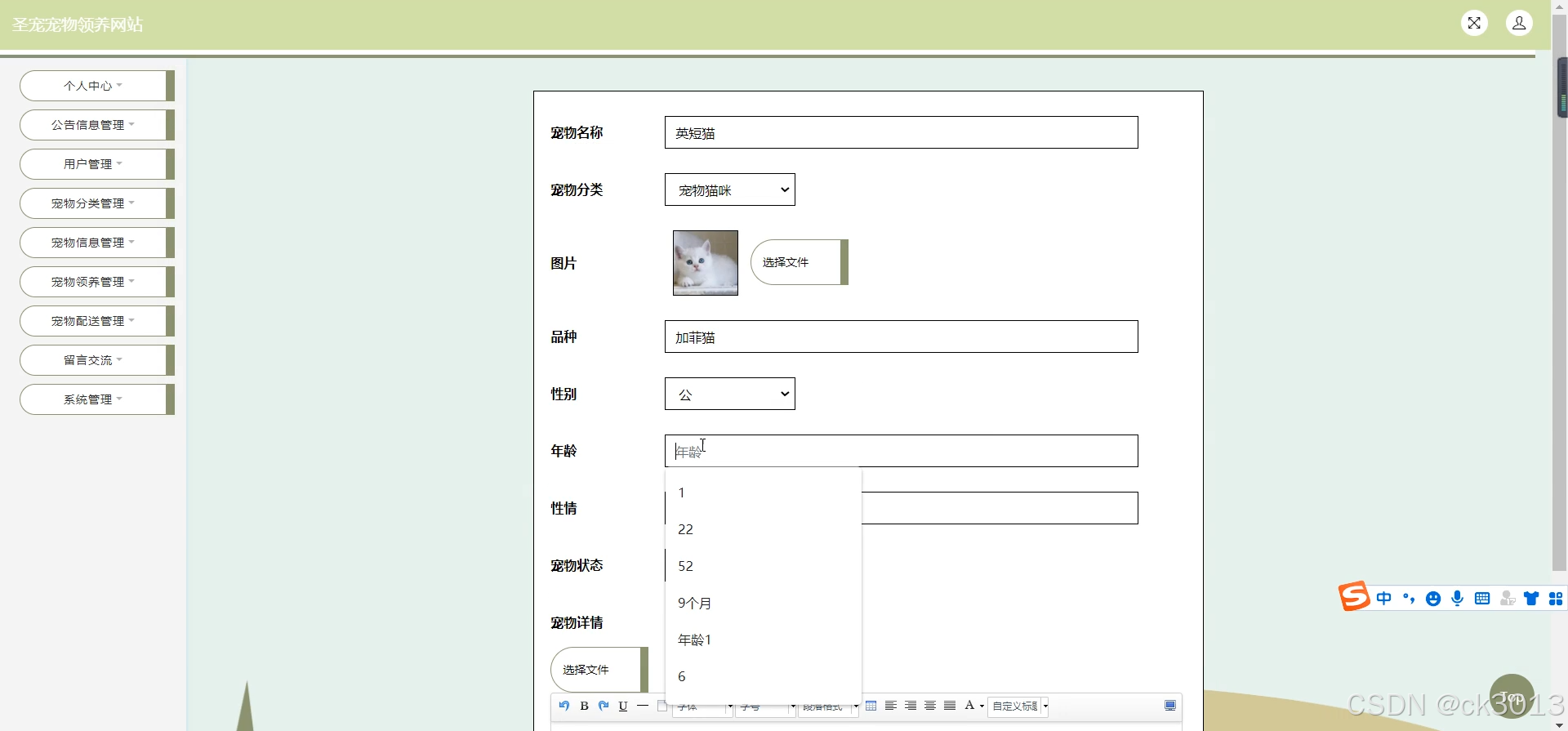Open the emoji smiley icon on IME bar
The width and height of the screenshot is (1568, 731).
1433,599
